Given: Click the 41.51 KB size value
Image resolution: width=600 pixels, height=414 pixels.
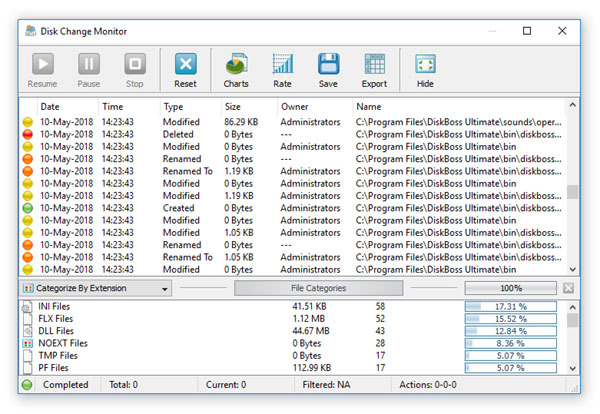Looking at the screenshot, I should pos(309,306).
